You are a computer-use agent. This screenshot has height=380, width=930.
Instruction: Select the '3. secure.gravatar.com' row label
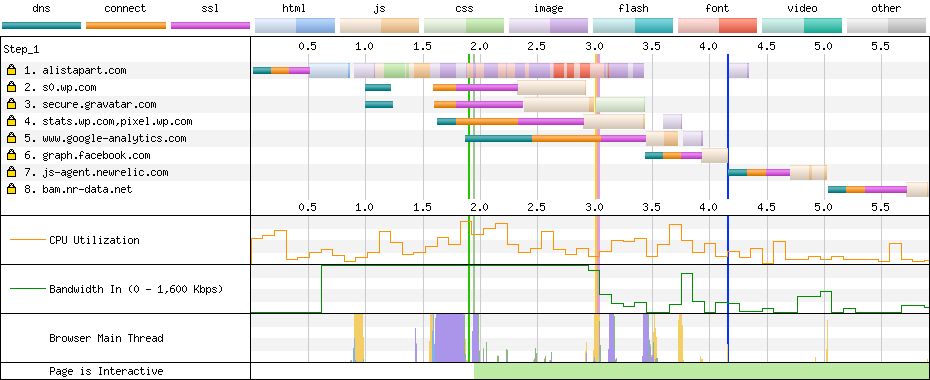[90, 105]
